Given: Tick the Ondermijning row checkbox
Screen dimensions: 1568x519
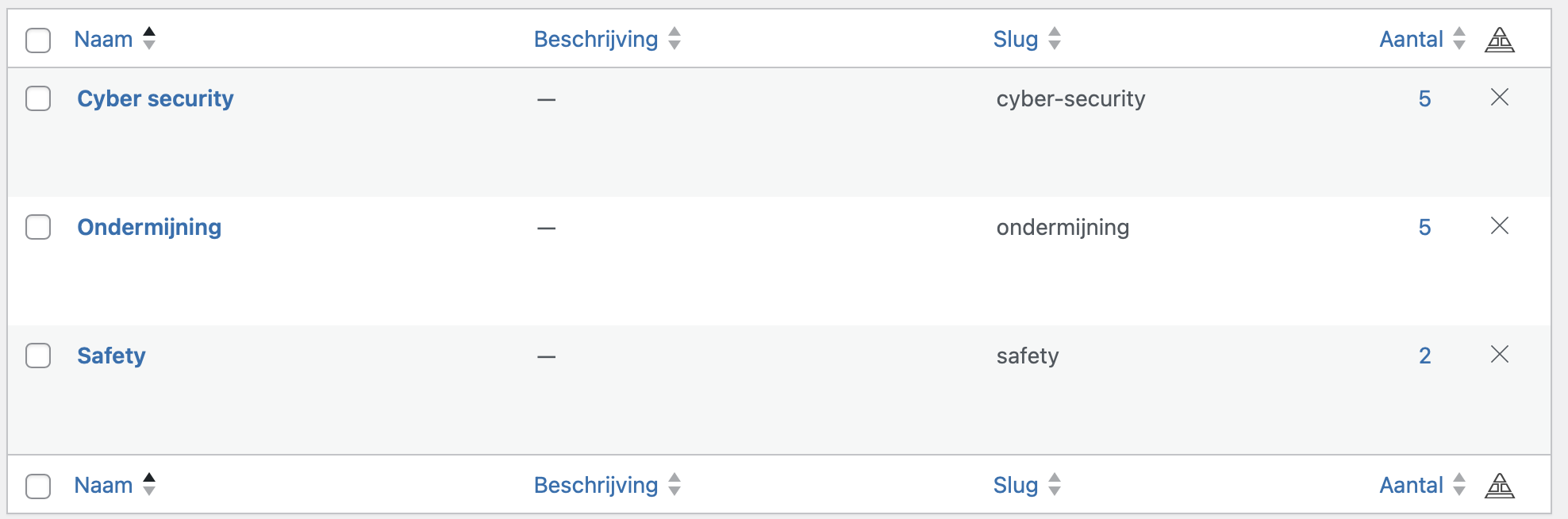Looking at the screenshot, I should click(38, 227).
